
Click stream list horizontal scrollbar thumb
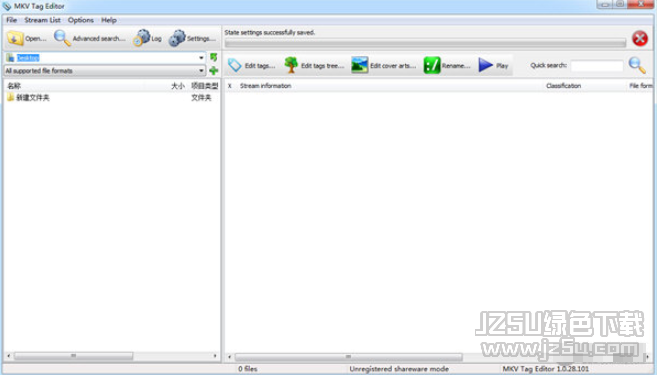coord(348,357)
